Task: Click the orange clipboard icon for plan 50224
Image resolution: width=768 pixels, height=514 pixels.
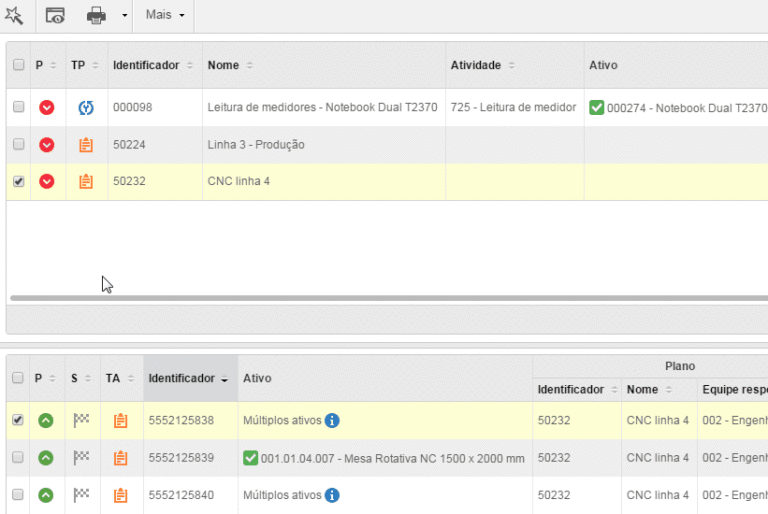Action: pos(86,145)
